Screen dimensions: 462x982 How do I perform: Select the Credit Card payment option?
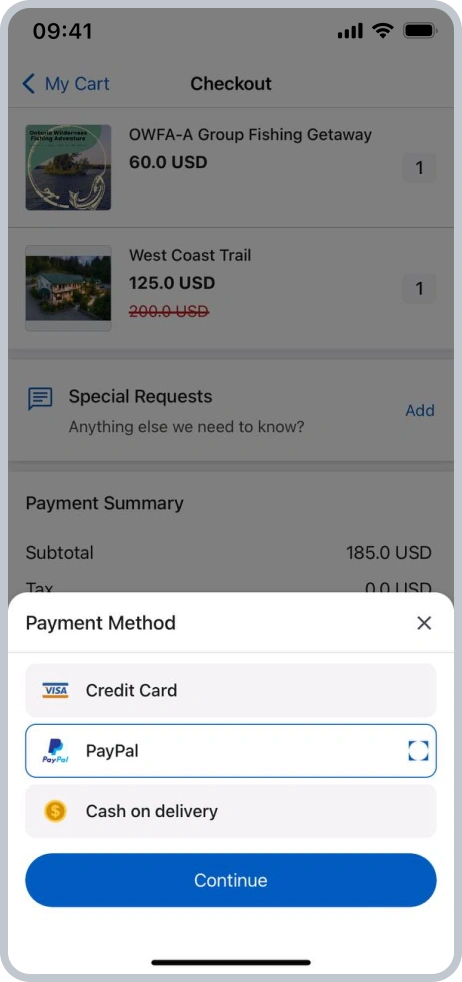coord(230,690)
